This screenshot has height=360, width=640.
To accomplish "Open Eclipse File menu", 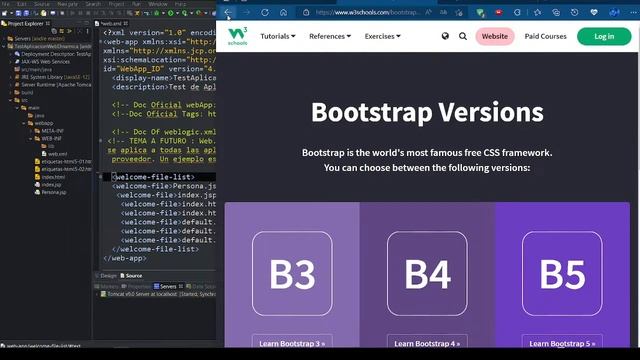I will click(x=6, y=4).
